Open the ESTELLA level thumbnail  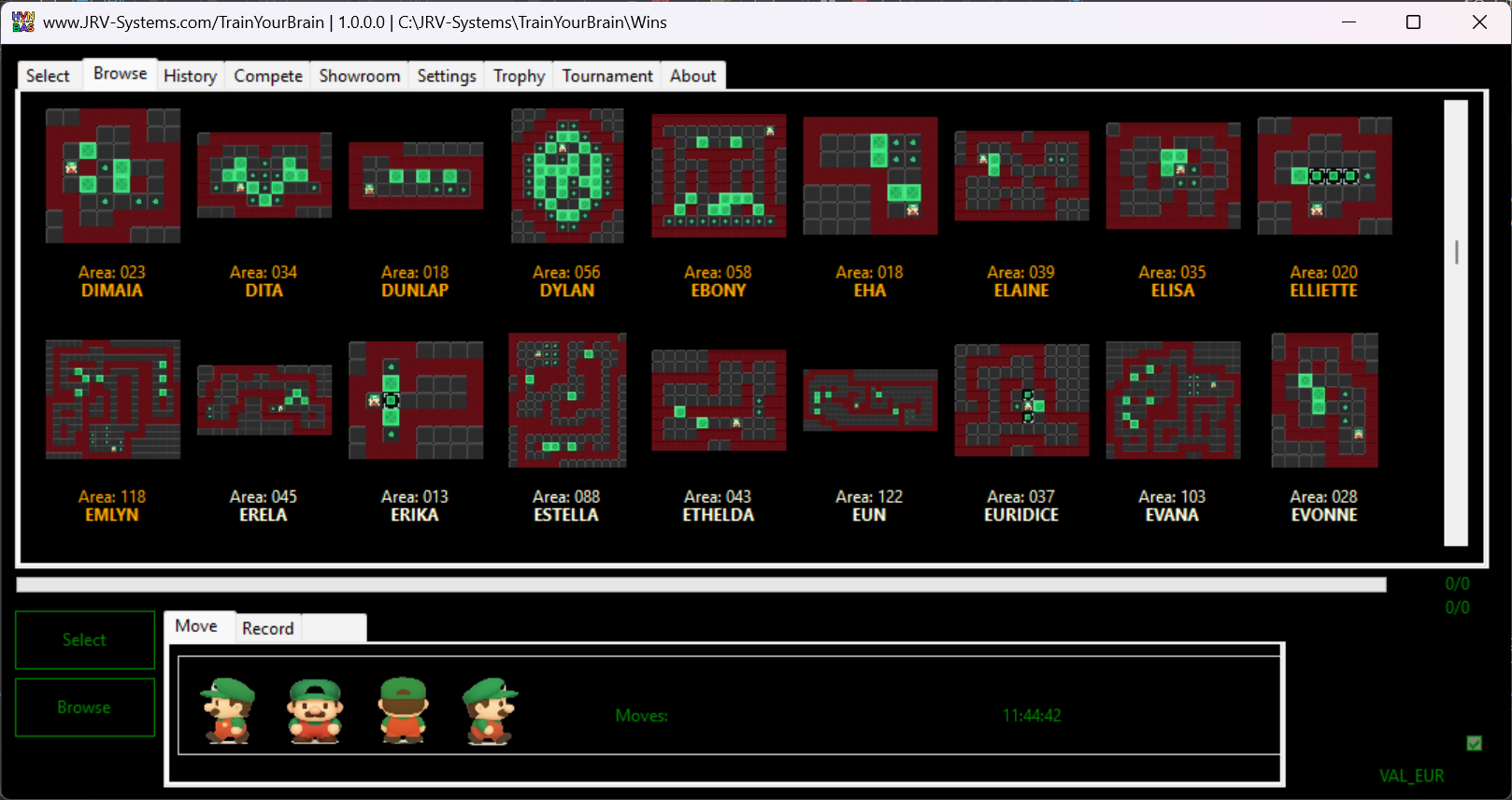pyautogui.click(x=567, y=400)
